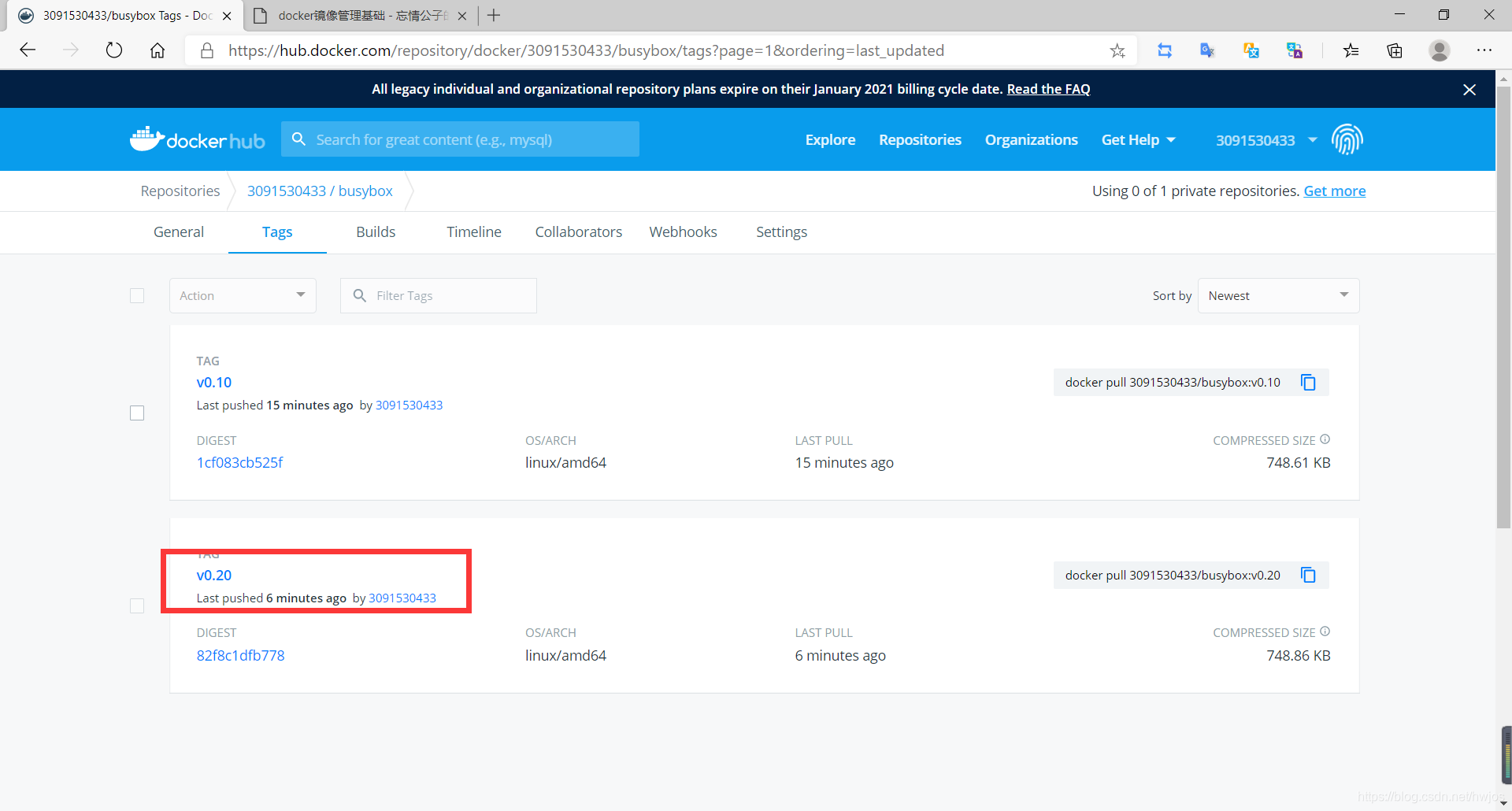
Task: Add this page to favorites star
Action: (1117, 50)
